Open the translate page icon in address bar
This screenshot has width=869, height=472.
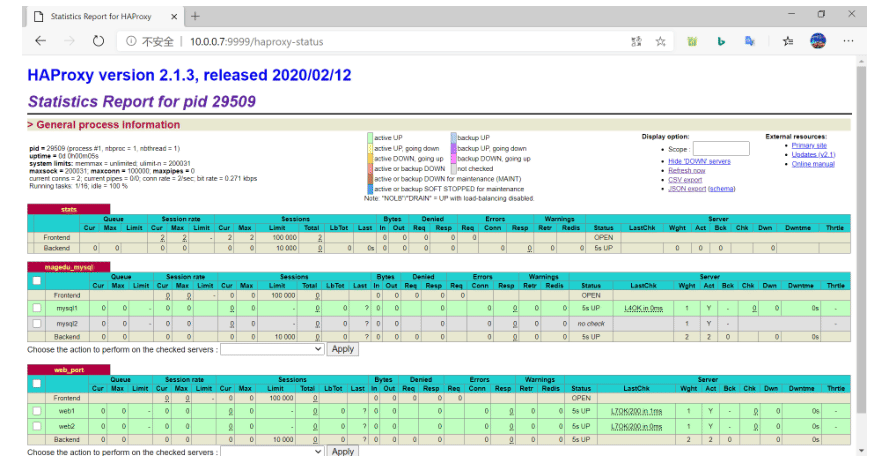click(636, 42)
